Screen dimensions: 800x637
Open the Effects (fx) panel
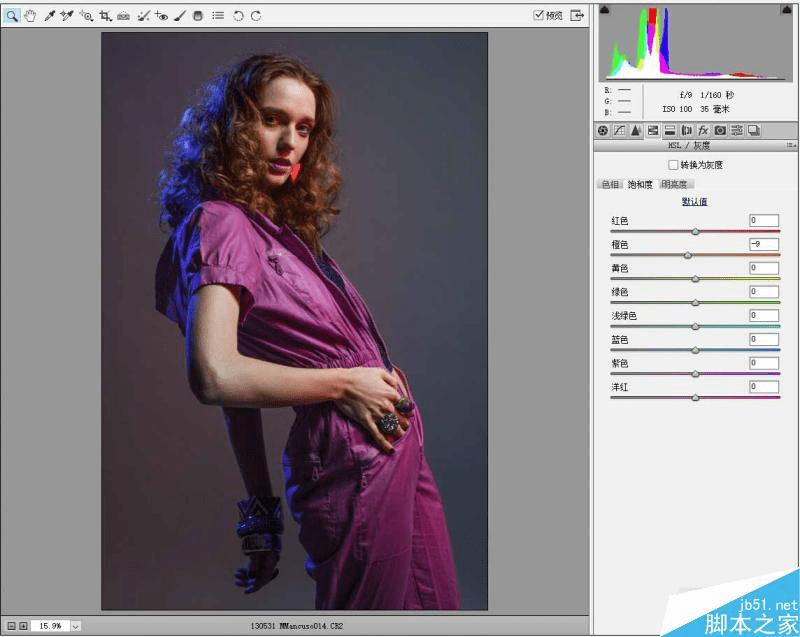(703, 130)
